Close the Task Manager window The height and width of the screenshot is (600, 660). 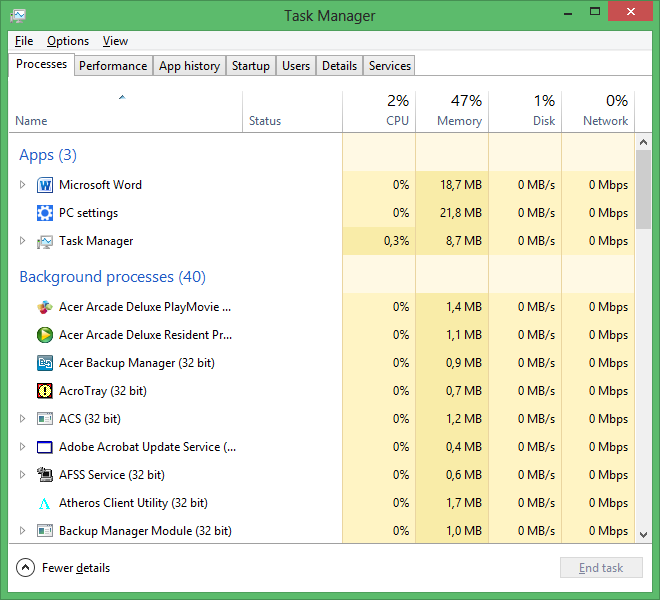pyautogui.click(x=631, y=12)
